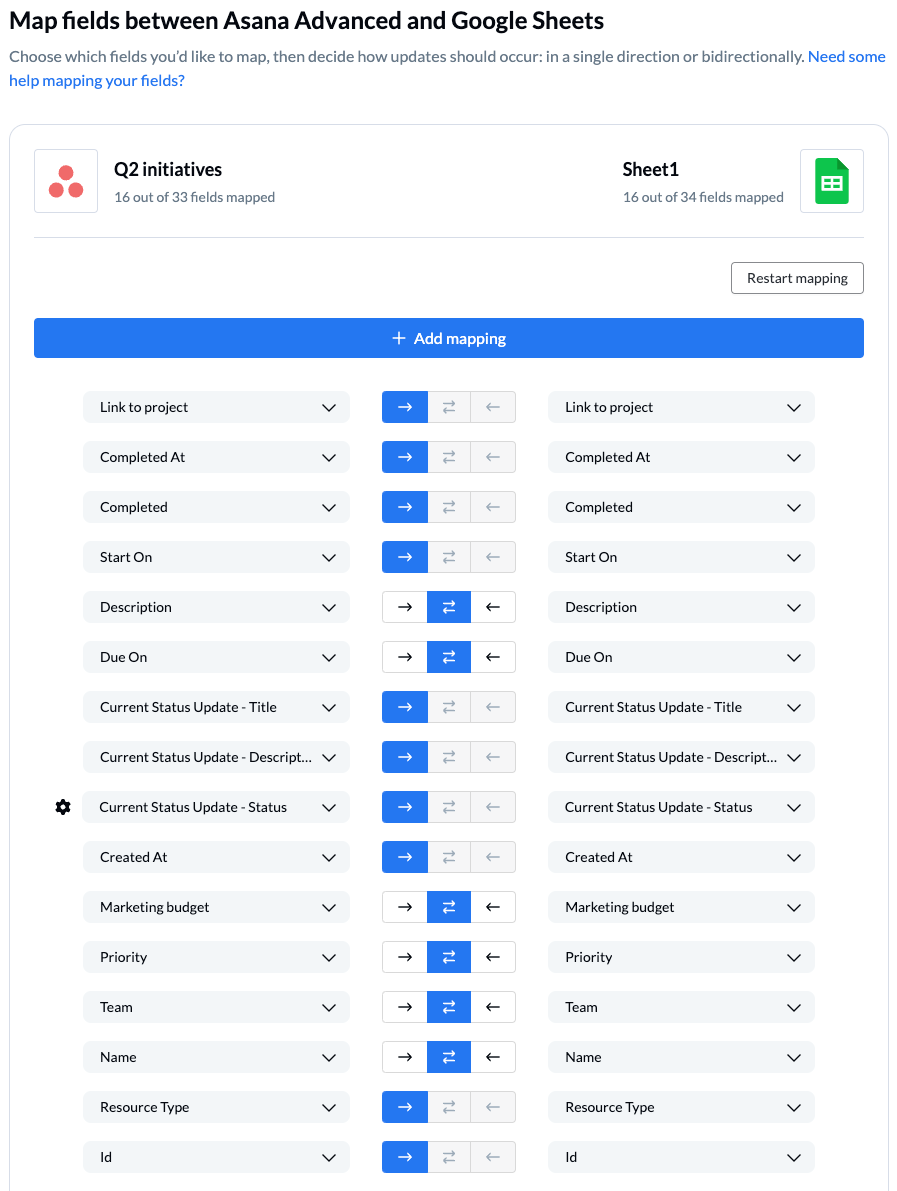Click the Restart mapping button
897x1191 pixels.
tap(798, 278)
